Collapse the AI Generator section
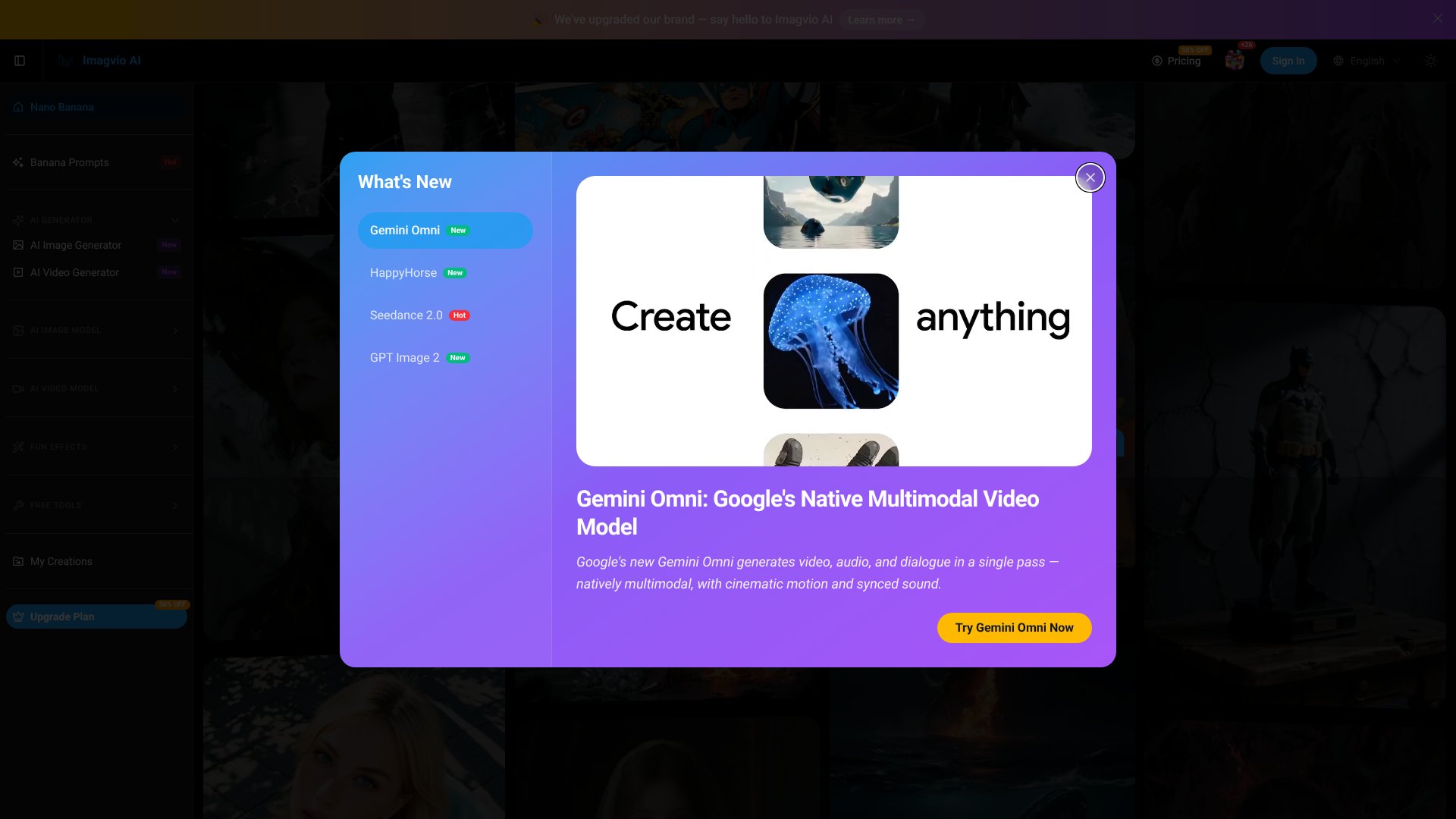Image resolution: width=1456 pixels, height=819 pixels. tap(97, 220)
